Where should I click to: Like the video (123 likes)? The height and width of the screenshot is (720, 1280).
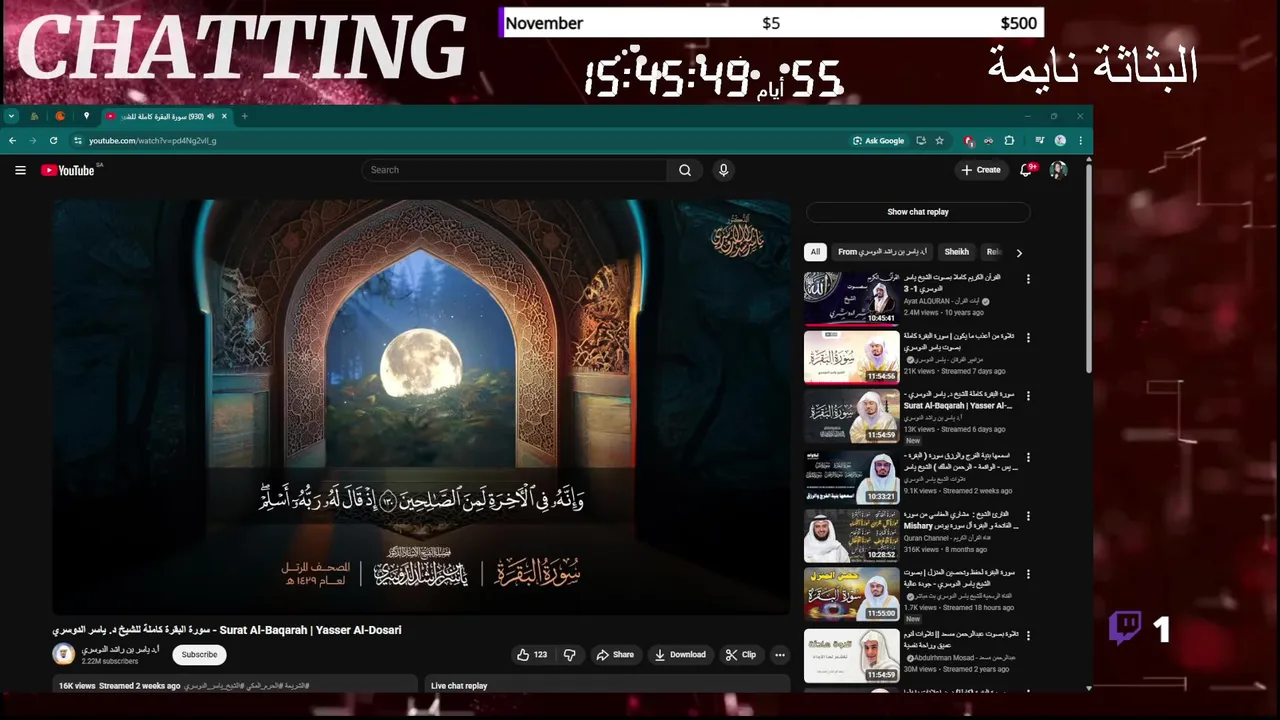coord(531,655)
